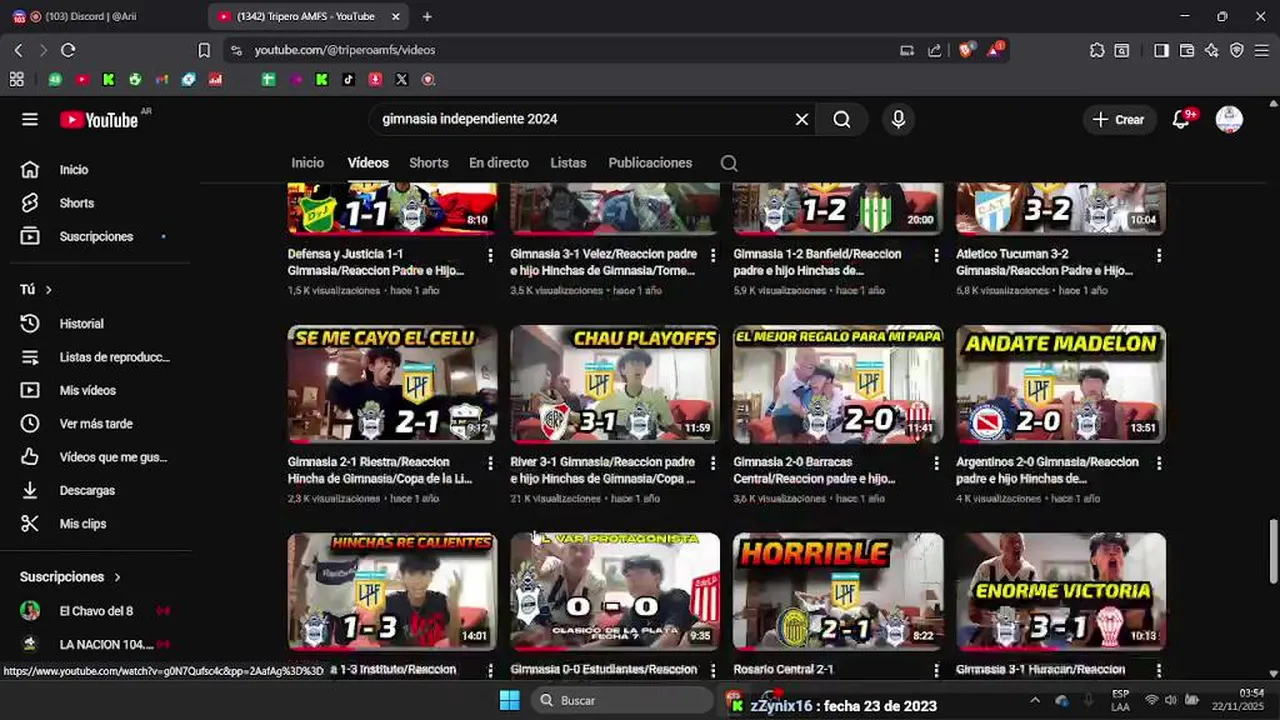Reload the page in the browser

pos(68,50)
